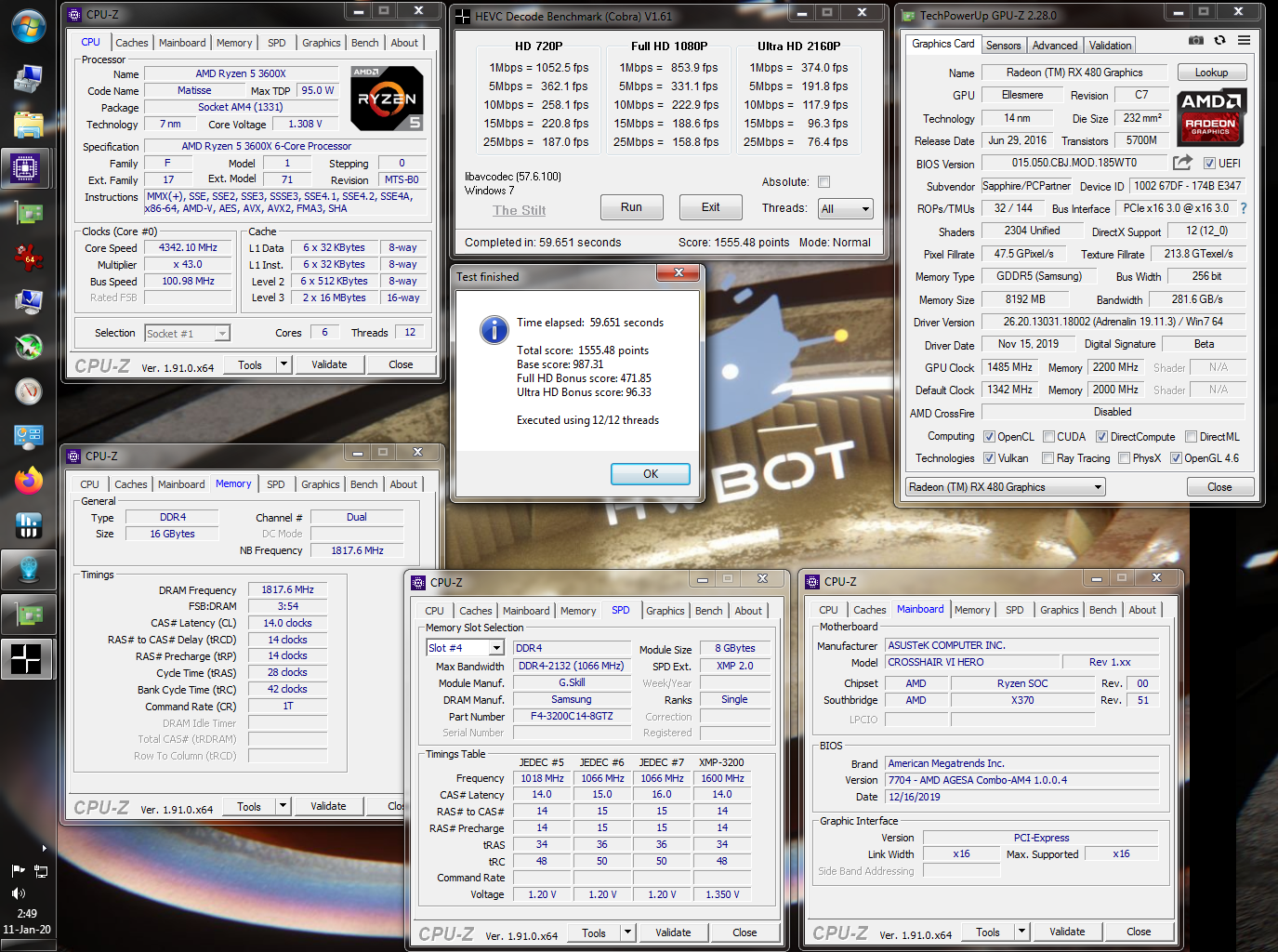Open the Threads 'All' dropdown
This screenshot has height=952, width=1278.
coord(845,209)
